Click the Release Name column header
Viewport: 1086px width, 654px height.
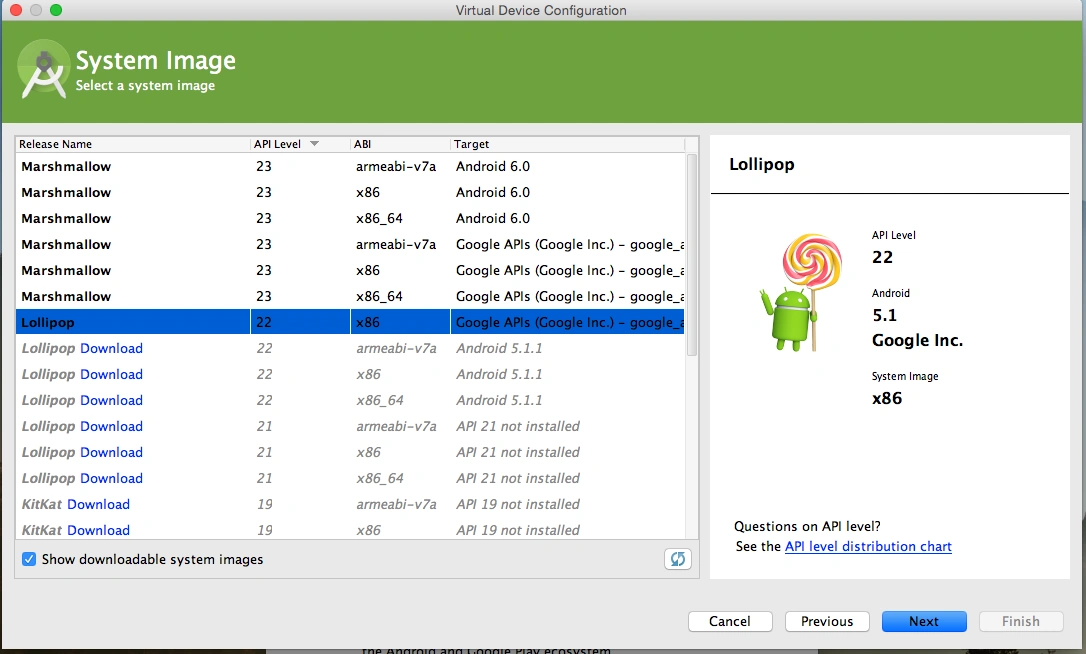click(x=132, y=144)
